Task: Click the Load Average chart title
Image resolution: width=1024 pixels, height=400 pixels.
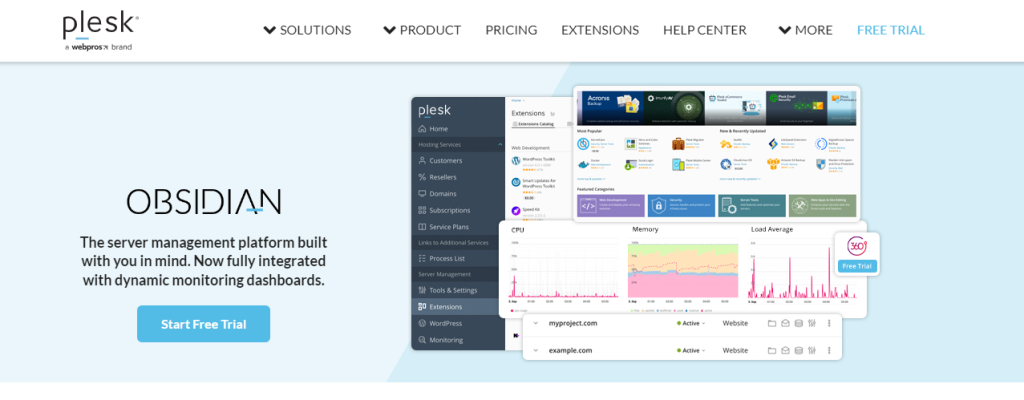Action: pyautogui.click(x=772, y=229)
